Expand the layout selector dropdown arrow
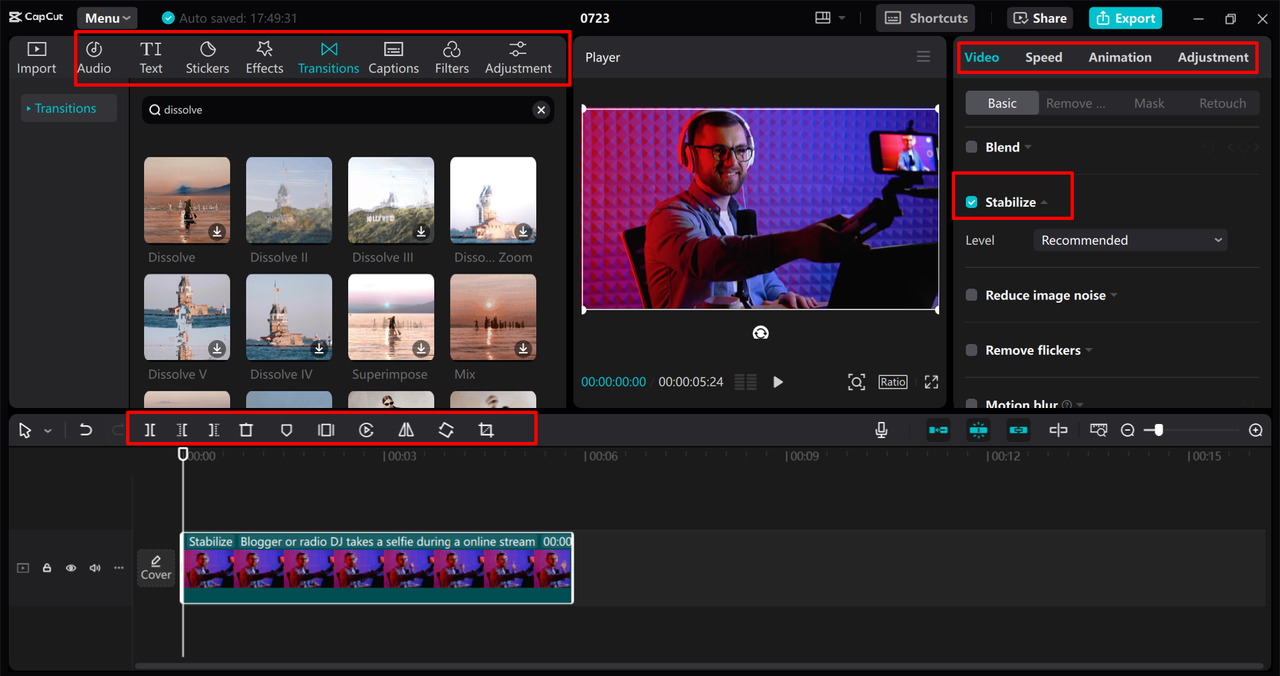Viewport: 1280px width, 676px height. 841,18
